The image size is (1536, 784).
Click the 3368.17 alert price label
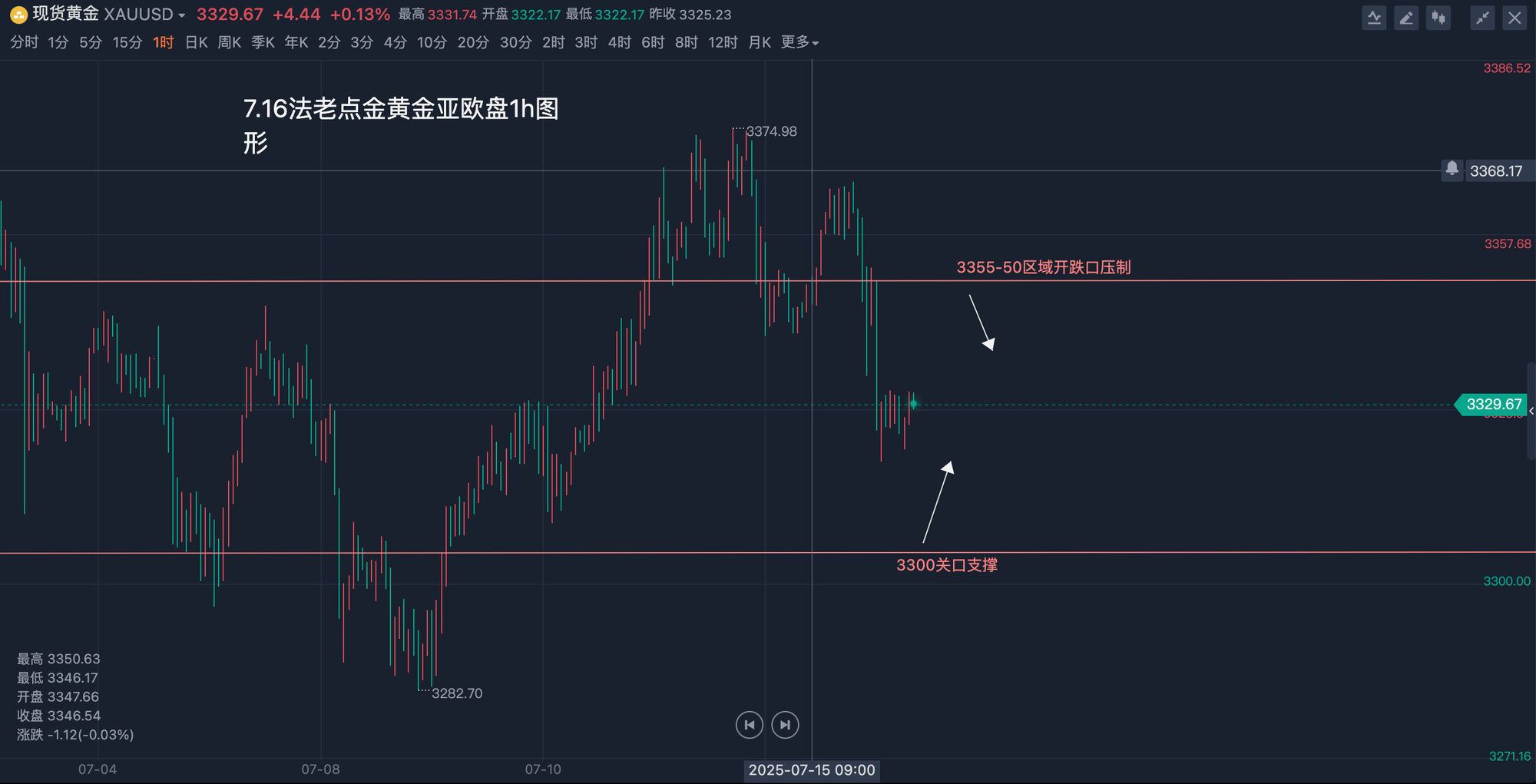click(x=1495, y=170)
